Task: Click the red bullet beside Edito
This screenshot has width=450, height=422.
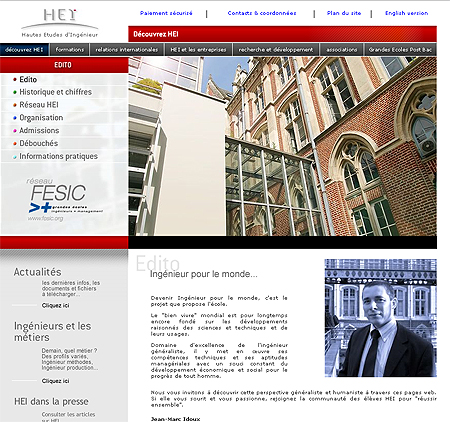Action: [15, 79]
